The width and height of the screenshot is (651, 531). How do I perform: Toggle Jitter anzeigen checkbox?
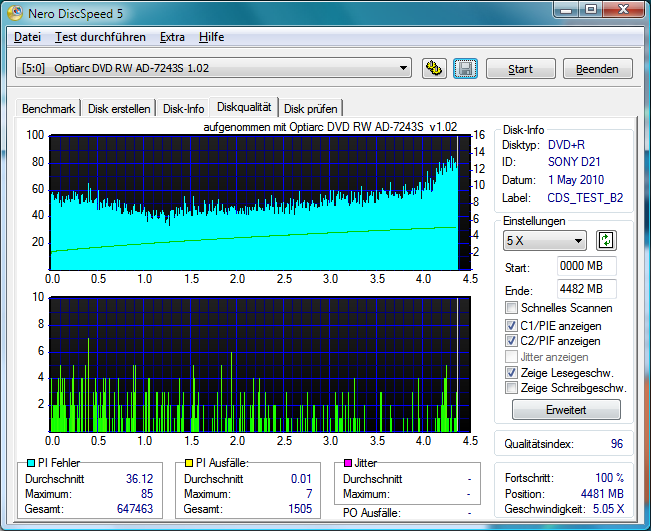coord(512,357)
